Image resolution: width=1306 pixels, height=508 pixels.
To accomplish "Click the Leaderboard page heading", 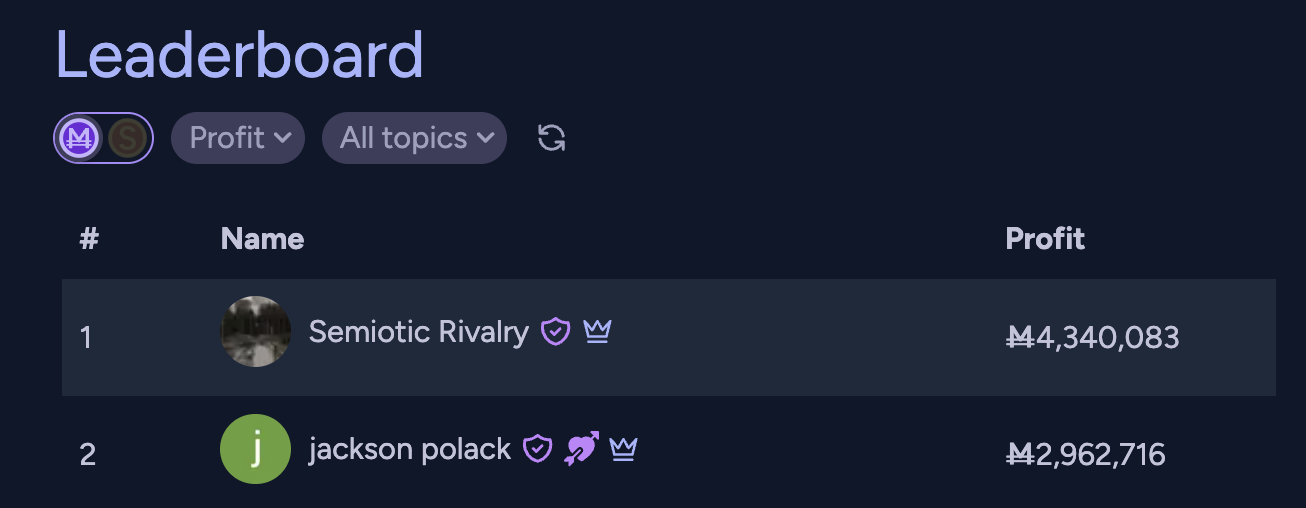I will click(239, 55).
